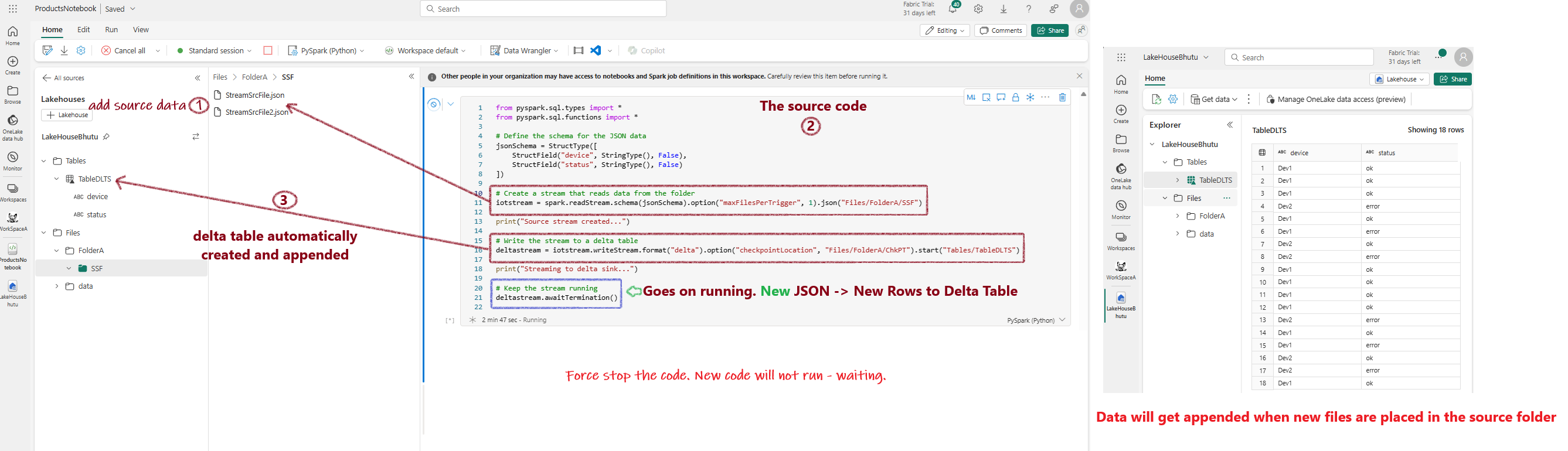The width and height of the screenshot is (1568, 451).
Task: Switch to the Run tab
Action: (x=111, y=30)
